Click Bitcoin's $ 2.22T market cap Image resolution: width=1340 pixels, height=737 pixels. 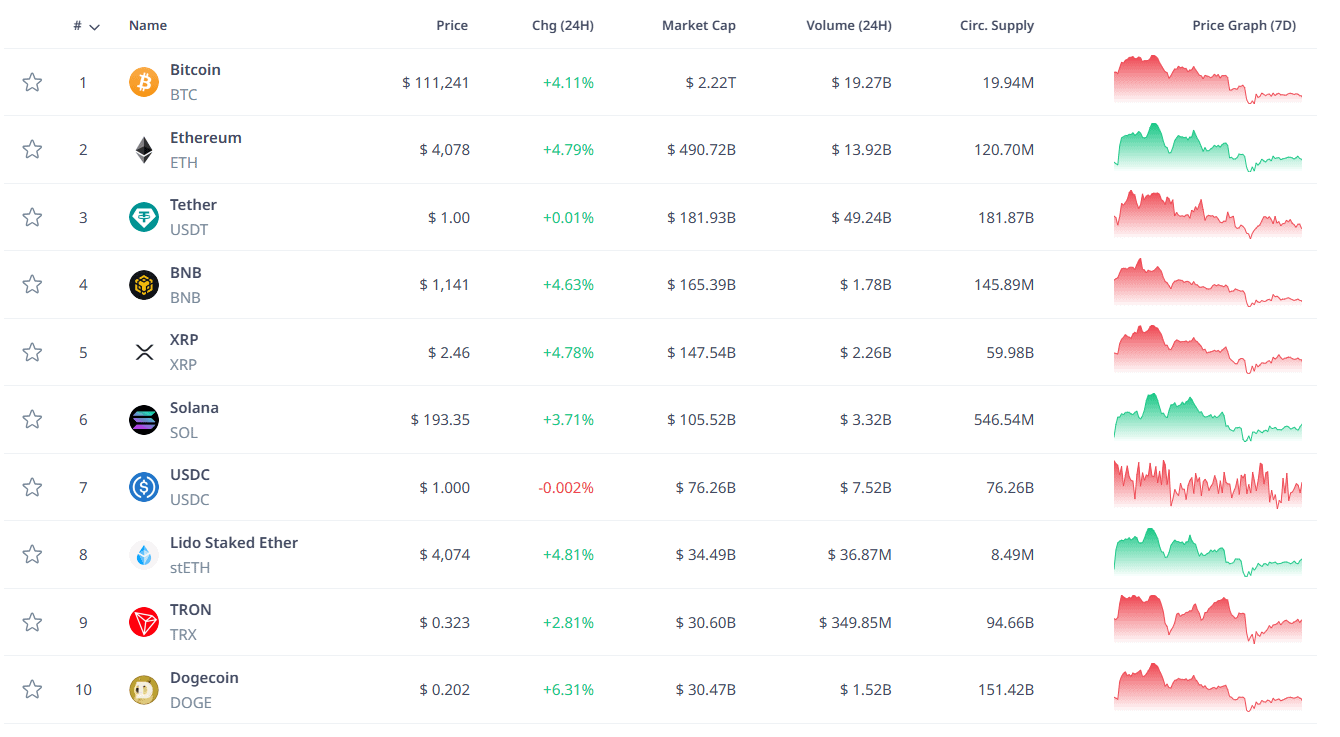click(711, 83)
